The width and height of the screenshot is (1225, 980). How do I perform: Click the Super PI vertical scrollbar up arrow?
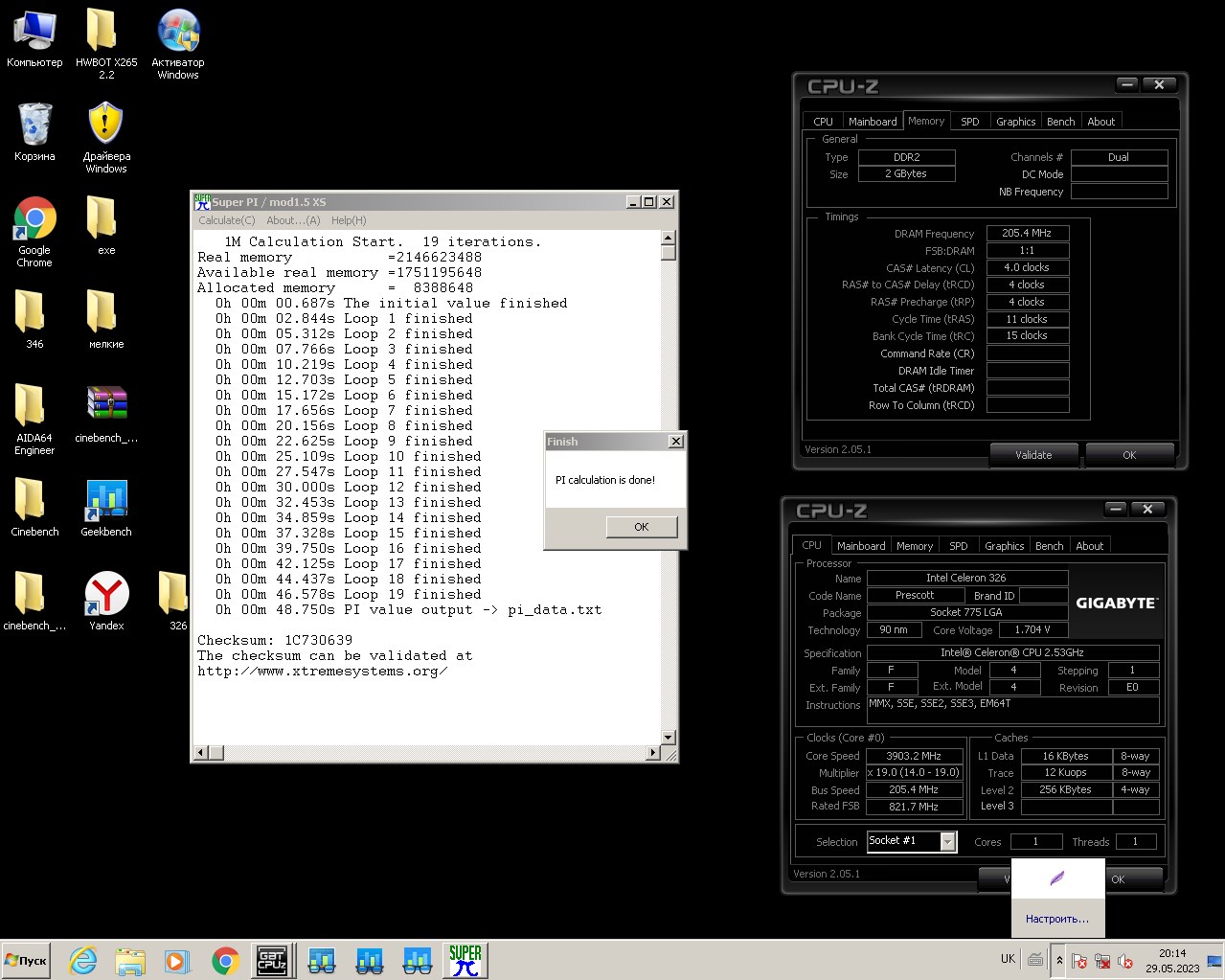point(669,238)
